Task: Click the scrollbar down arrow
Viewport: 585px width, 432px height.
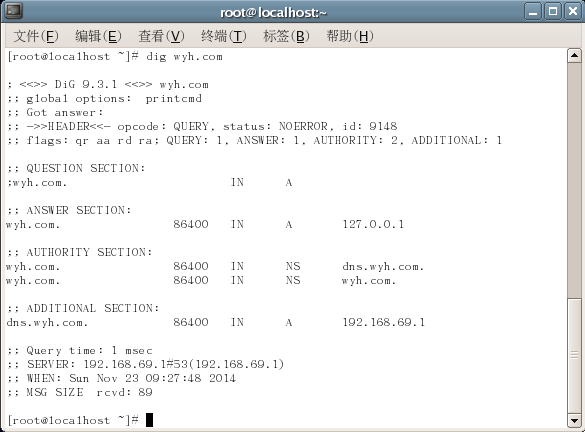Action: (574, 421)
